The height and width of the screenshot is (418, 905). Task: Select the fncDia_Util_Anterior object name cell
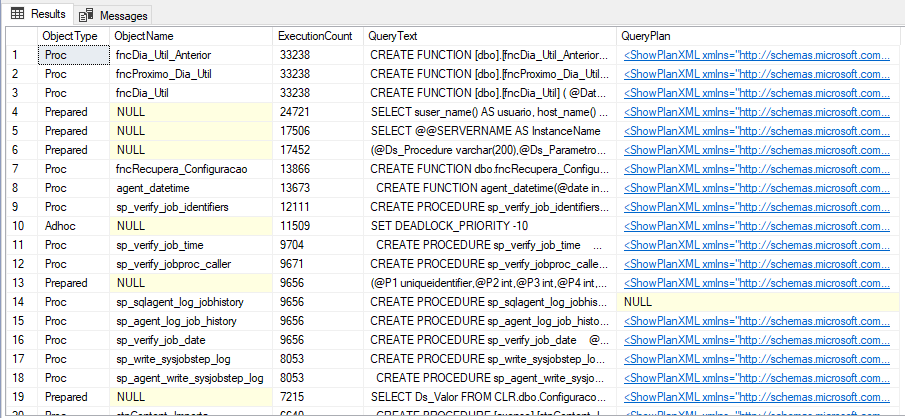[190, 57]
